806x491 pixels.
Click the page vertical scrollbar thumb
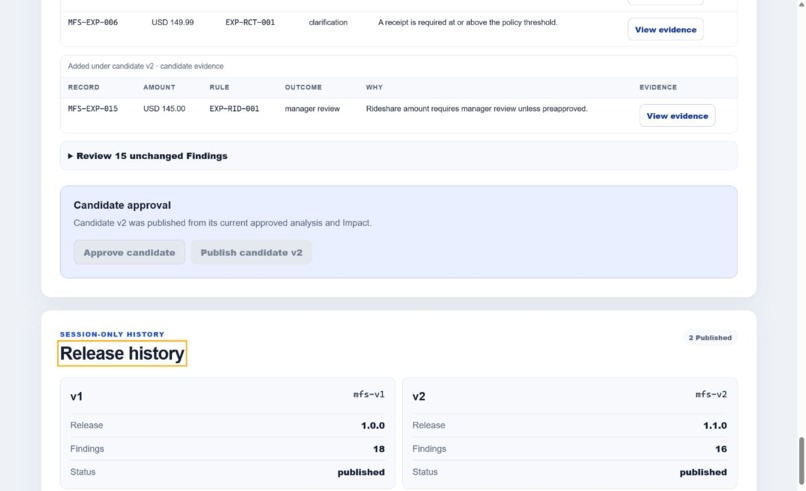coord(801,461)
